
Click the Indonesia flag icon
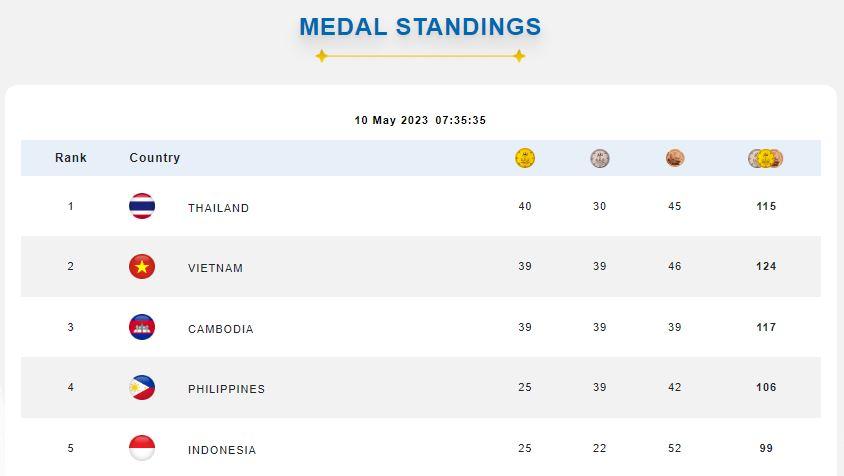coord(142,448)
